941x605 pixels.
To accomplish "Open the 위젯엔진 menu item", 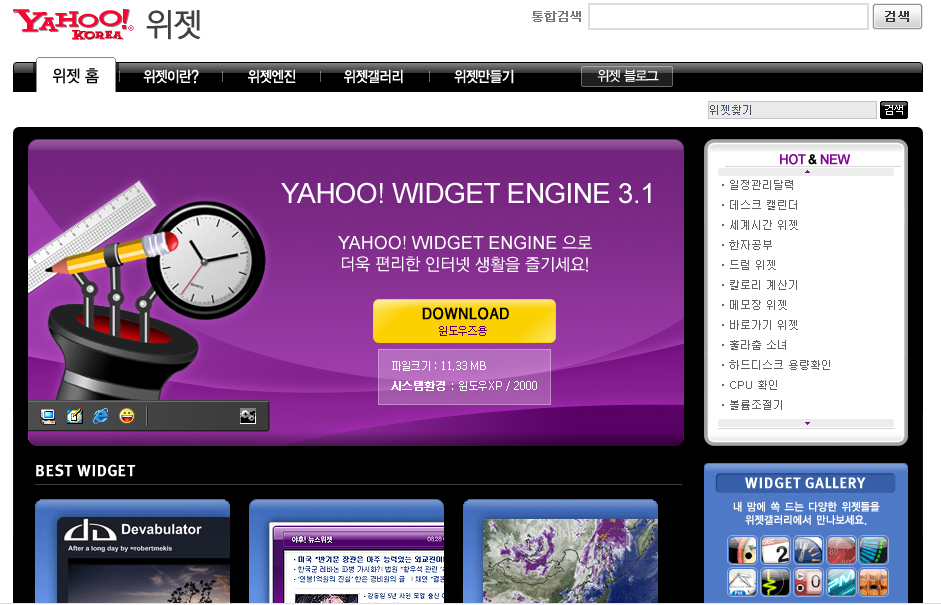I will tap(272, 77).
